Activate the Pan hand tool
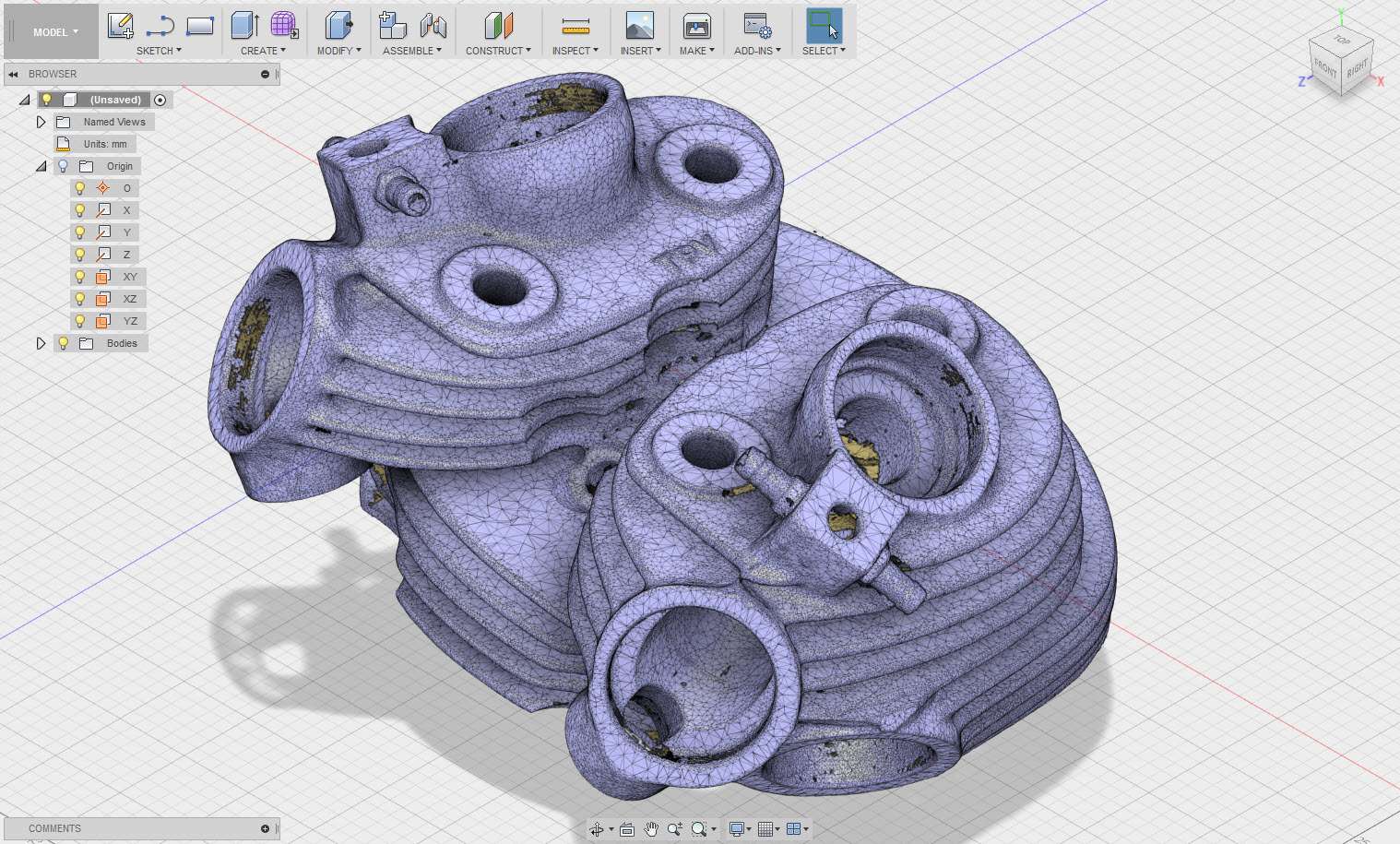Image resolution: width=1400 pixels, height=844 pixels. pos(651,829)
